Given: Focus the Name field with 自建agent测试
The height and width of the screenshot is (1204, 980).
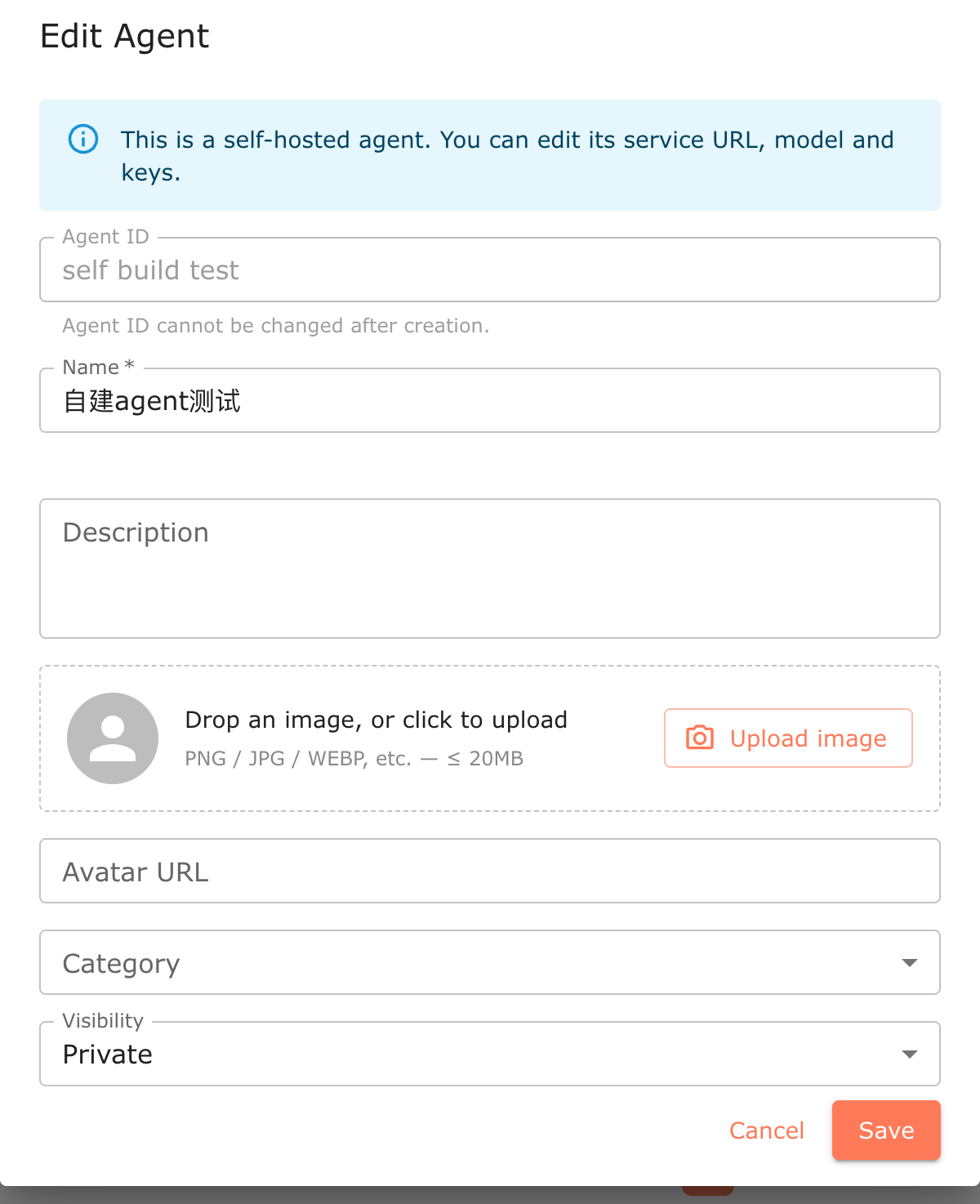Looking at the screenshot, I should pos(490,400).
